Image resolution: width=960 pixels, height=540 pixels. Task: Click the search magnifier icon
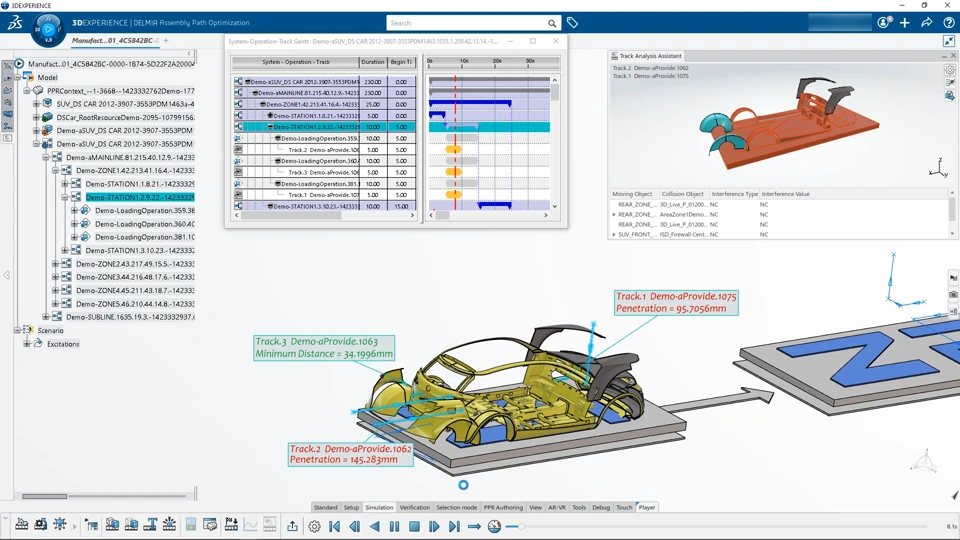pyautogui.click(x=552, y=23)
